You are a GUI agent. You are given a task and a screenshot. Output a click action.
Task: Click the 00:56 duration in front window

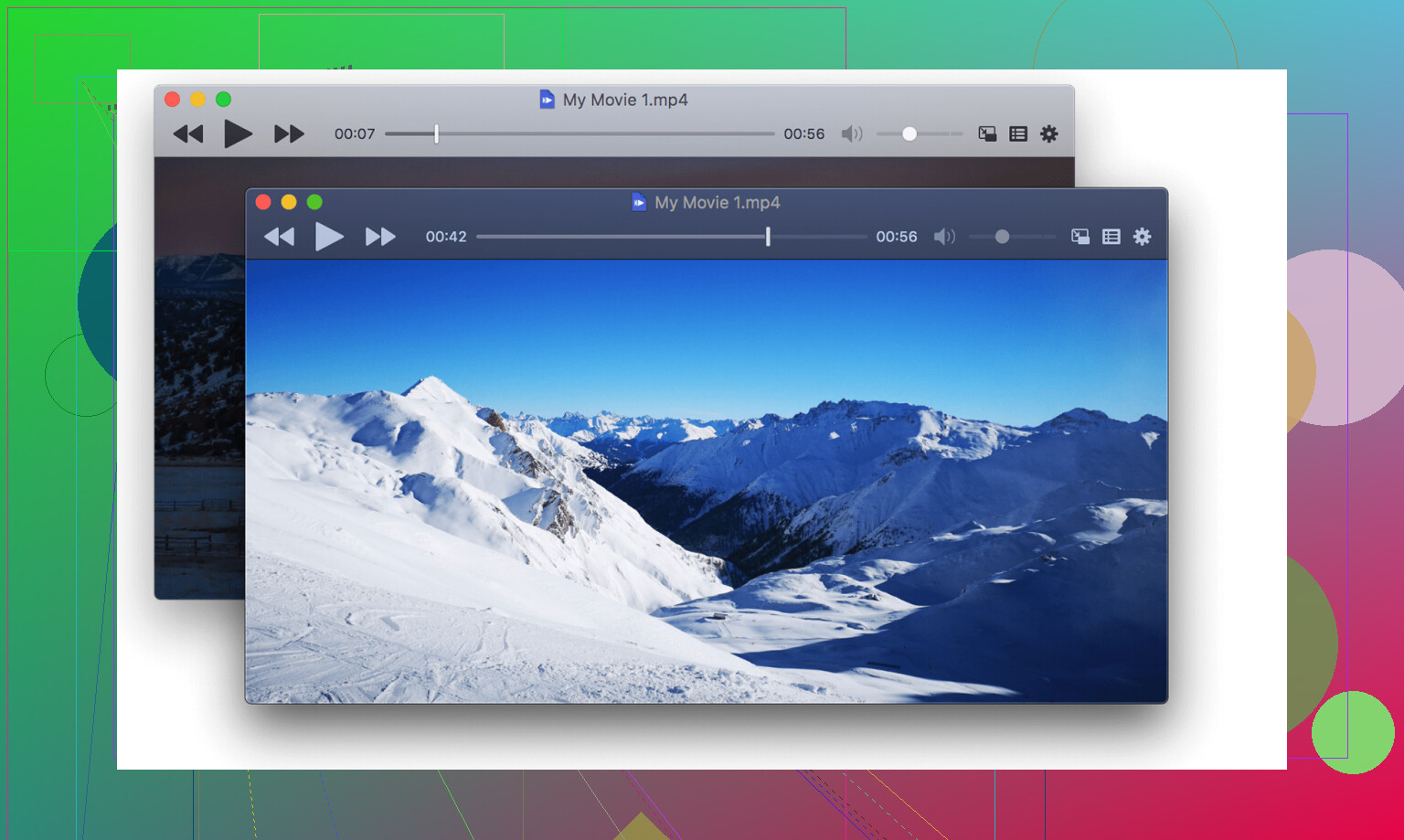pyautogui.click(x=897, y=237)
